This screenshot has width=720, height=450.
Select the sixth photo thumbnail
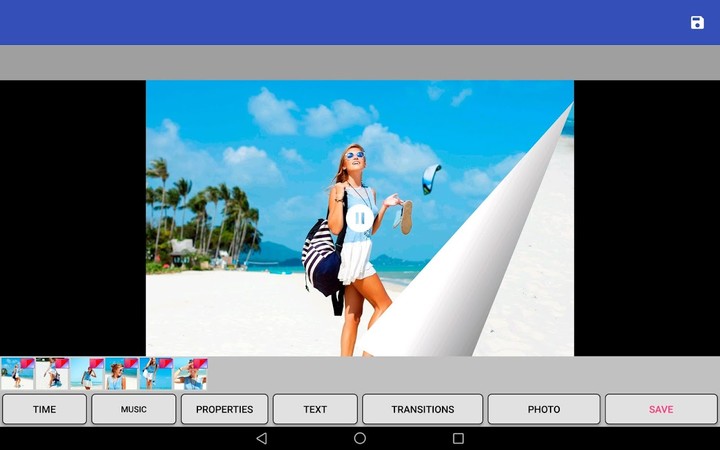191,374
